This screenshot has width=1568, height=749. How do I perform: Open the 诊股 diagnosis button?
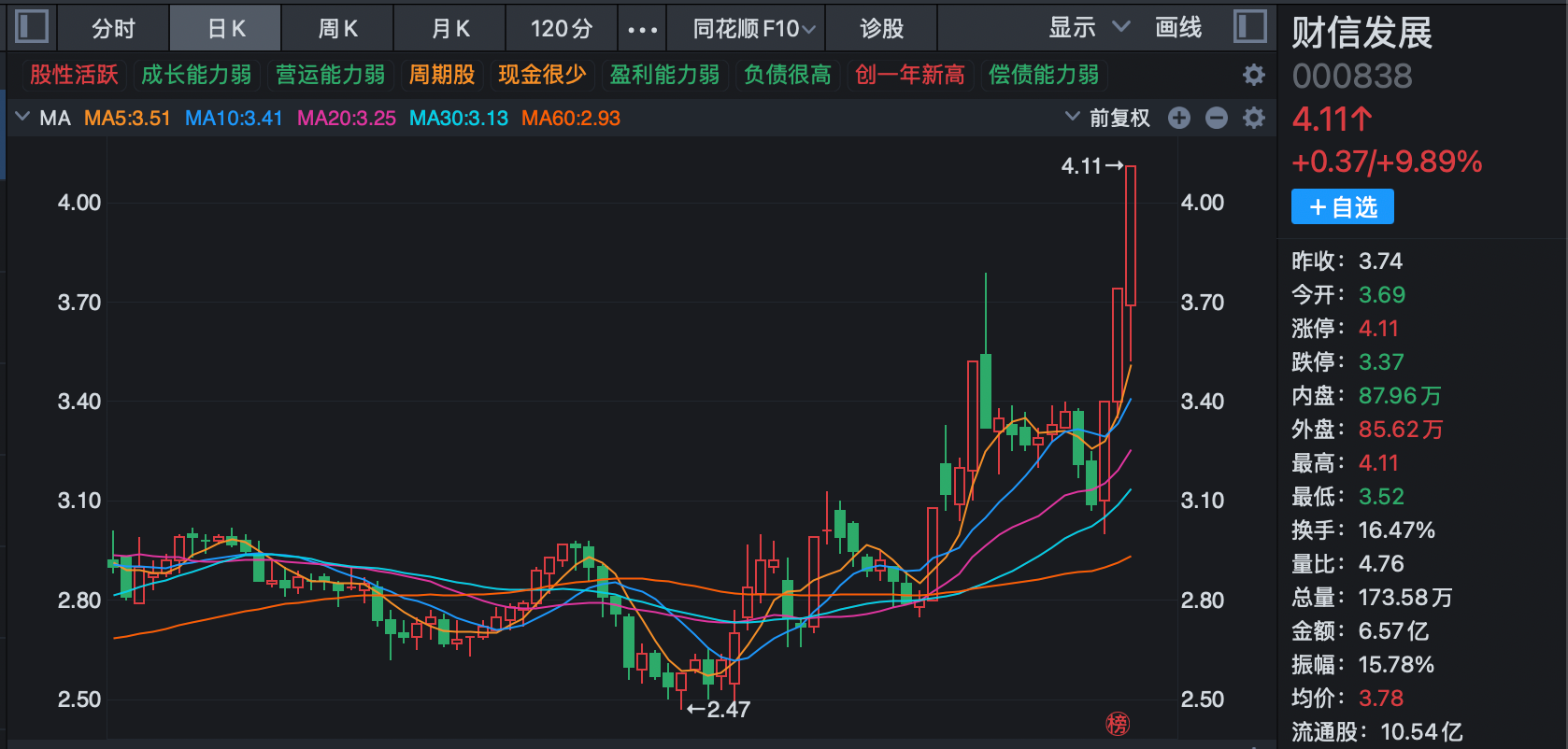click(x=881, y=29)
